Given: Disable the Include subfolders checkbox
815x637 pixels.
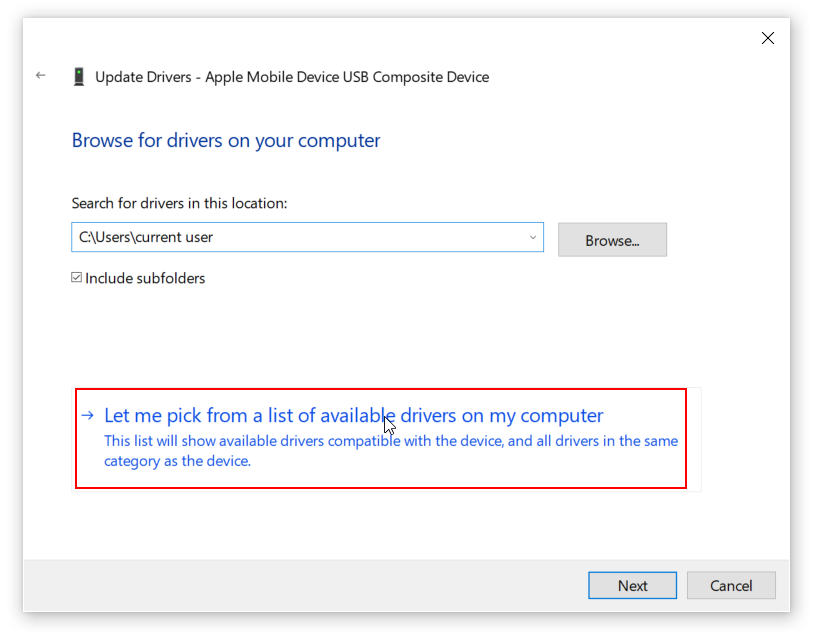Looking at the screenshot, I should pyautogui.click(x=77, y=277).
